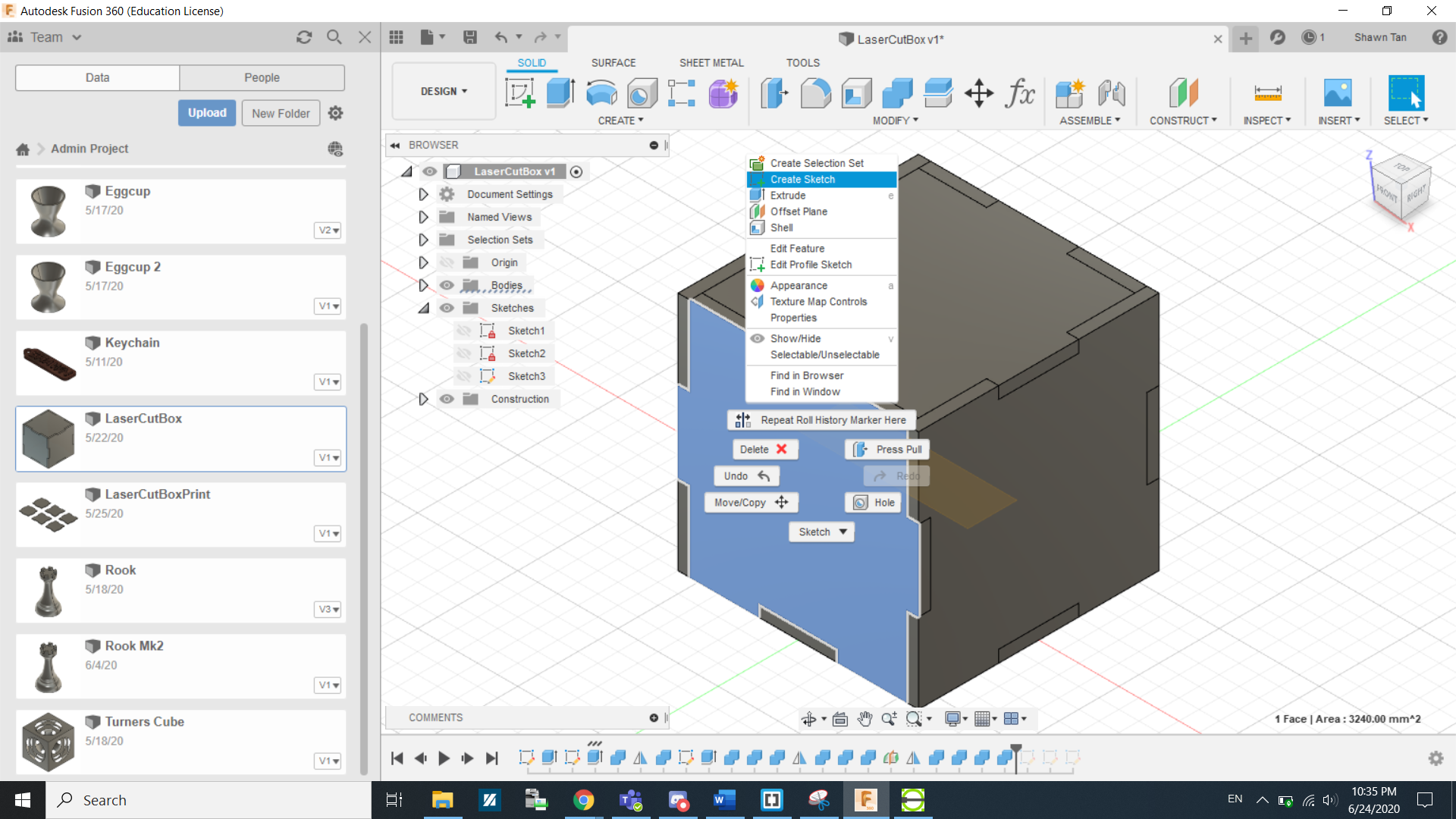Switch to the SHEET METAL tab
Viewport: 1456px width, 819px height.
(x=711, y=63)
